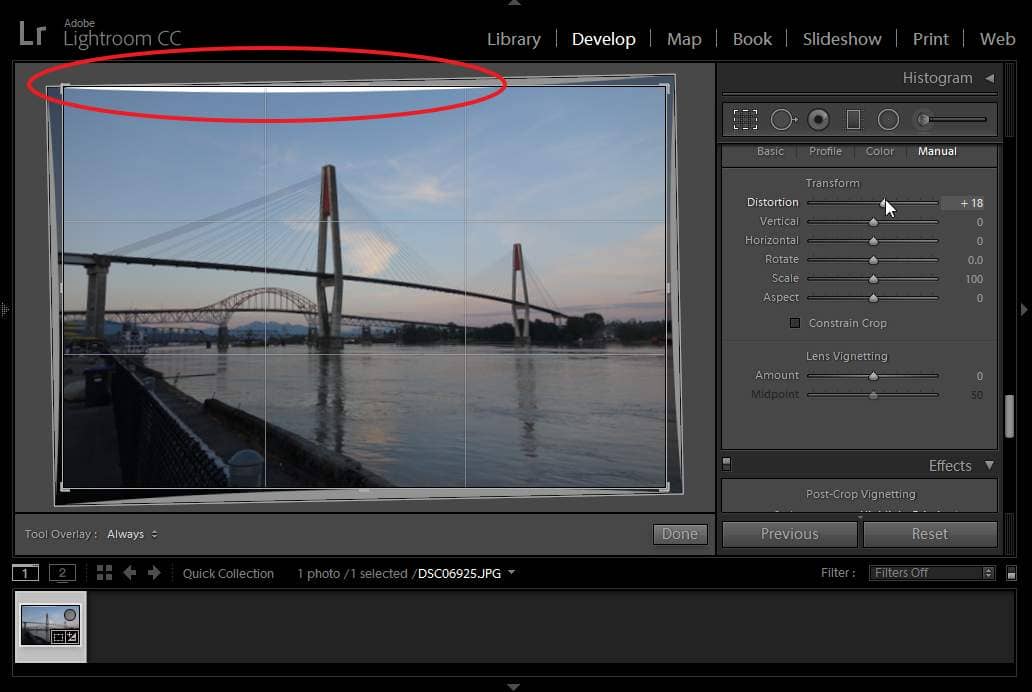Open grid view from filmstrip toolbar
Screen dimensions: 1032x692
[104, 573]
